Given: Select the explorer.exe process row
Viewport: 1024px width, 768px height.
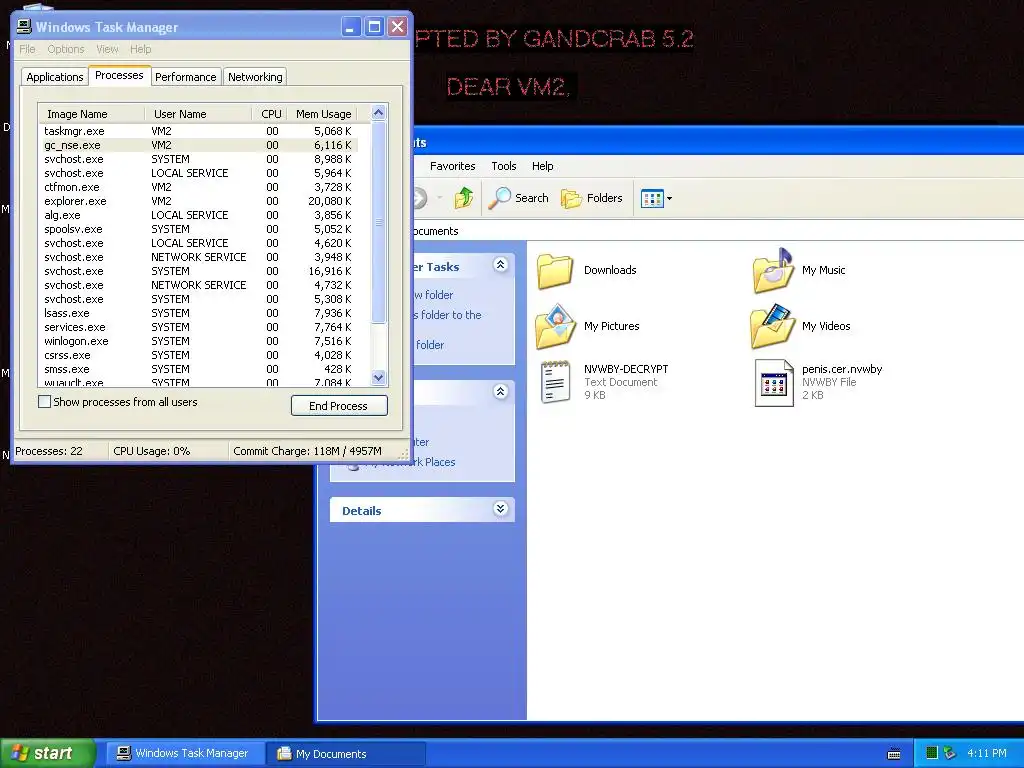Looking at the screenshot, I should coord(199,201).
